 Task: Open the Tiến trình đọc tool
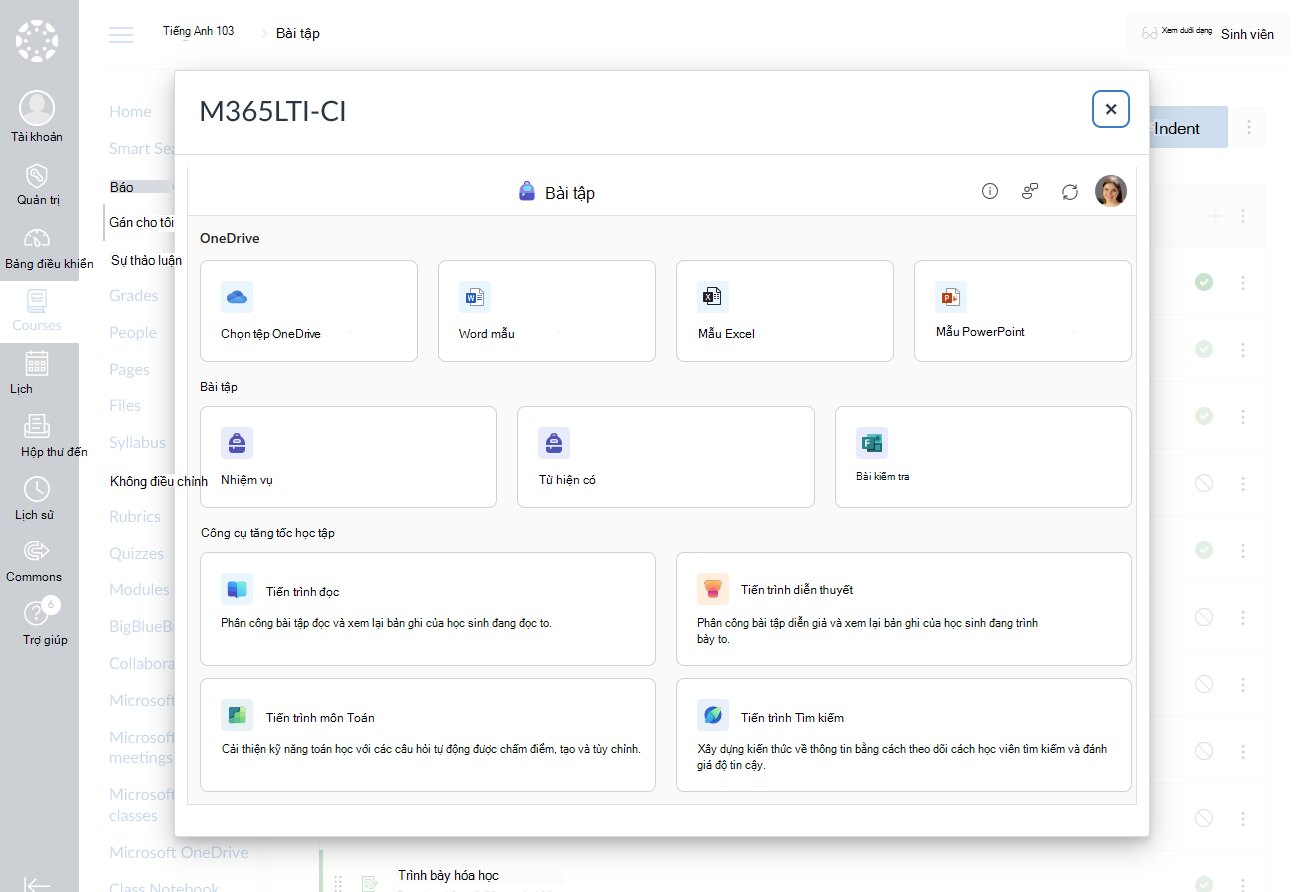tap(428, 609)
